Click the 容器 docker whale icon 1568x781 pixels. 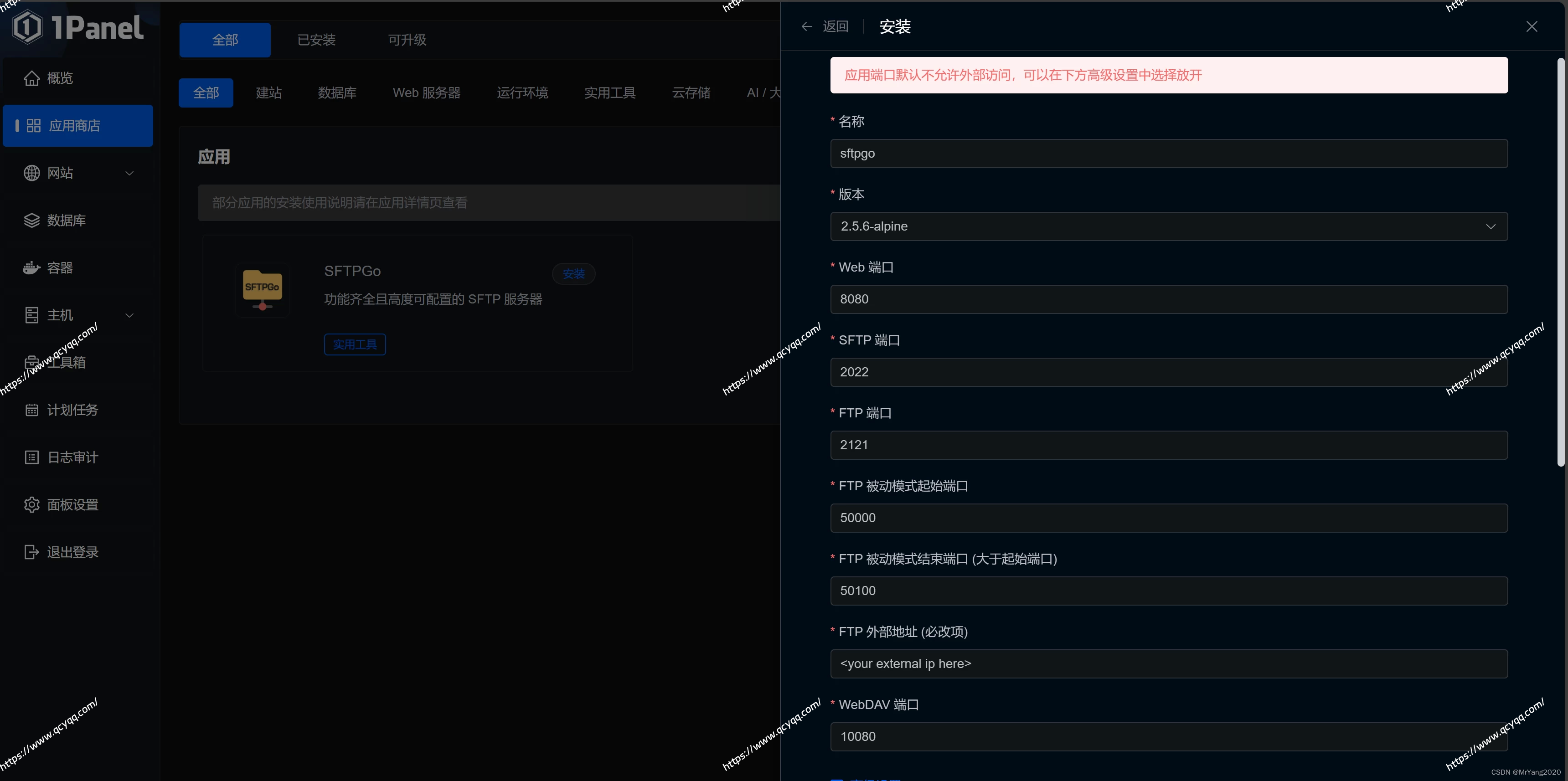31,267
